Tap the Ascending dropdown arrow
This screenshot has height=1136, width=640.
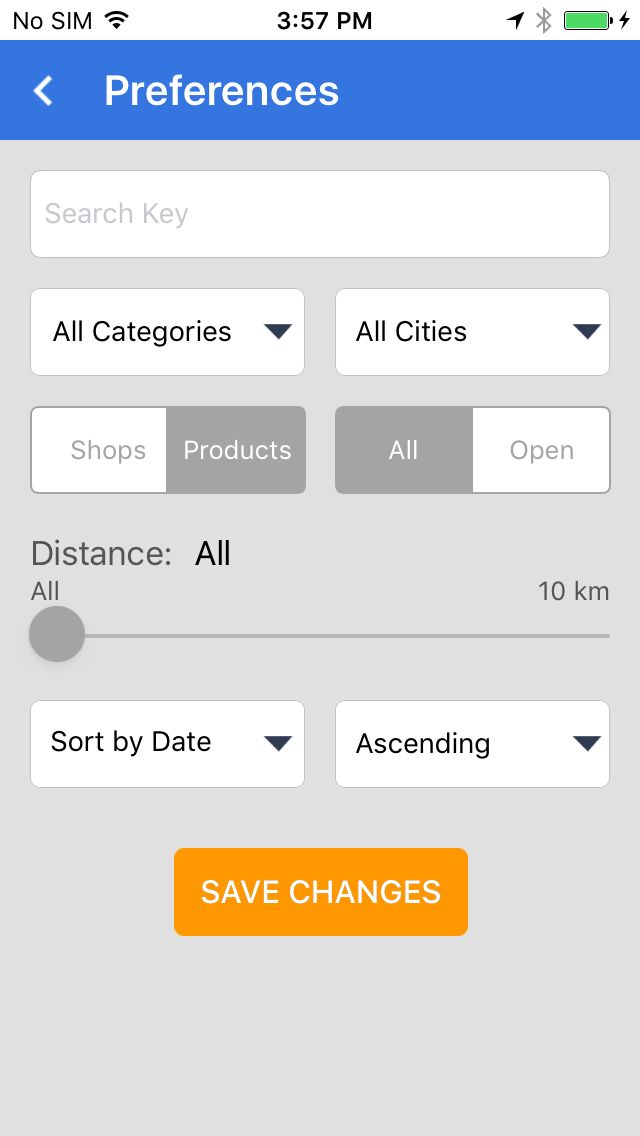587,743
